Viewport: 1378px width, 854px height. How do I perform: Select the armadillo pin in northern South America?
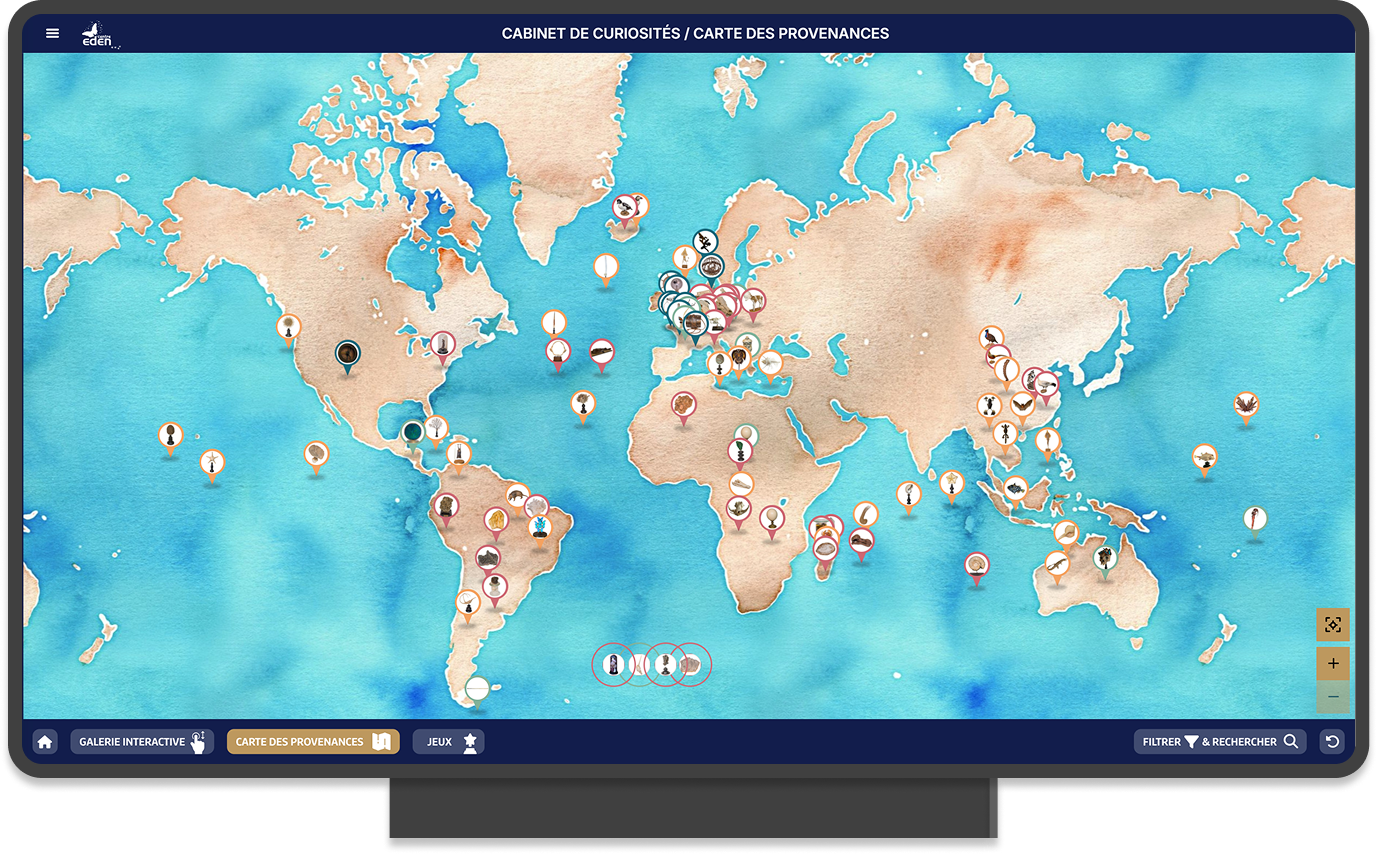point(517,495)
